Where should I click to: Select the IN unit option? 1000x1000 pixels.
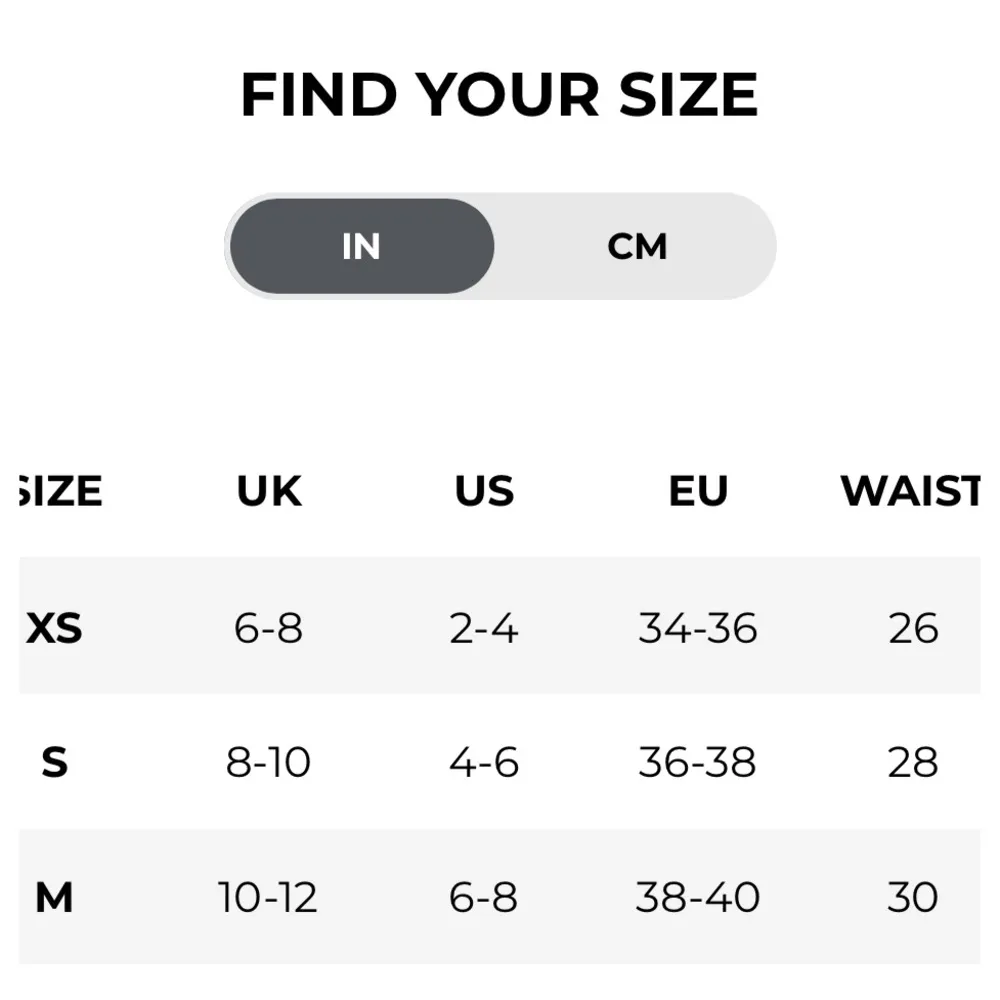361,246
